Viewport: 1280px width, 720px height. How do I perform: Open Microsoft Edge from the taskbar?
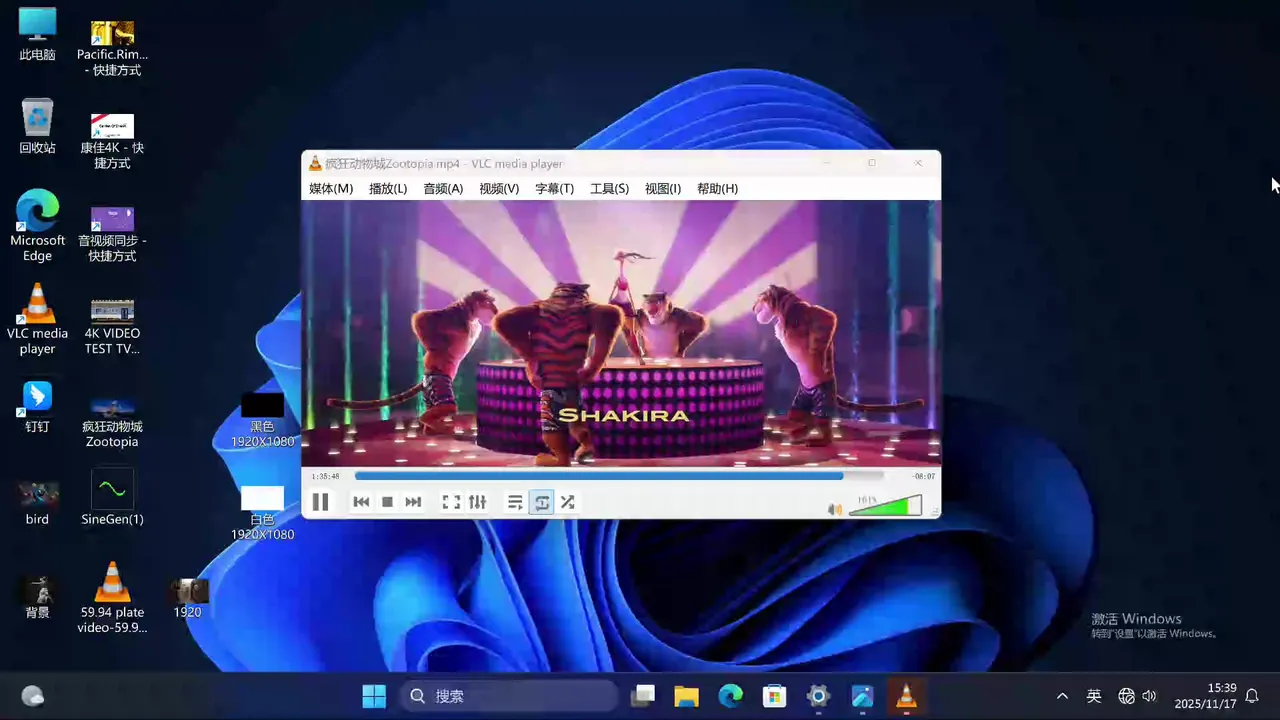tap(731, 696)
